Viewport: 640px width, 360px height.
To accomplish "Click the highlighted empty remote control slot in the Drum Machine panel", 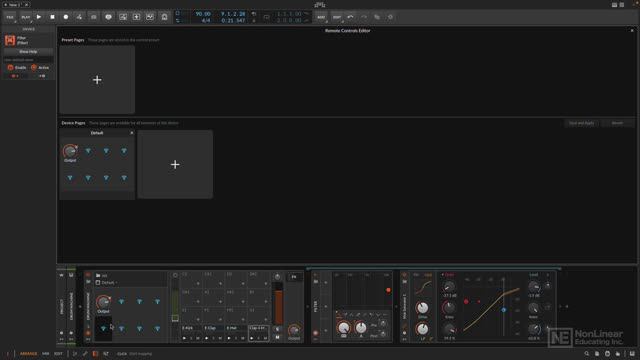I will tap(103, 328).
